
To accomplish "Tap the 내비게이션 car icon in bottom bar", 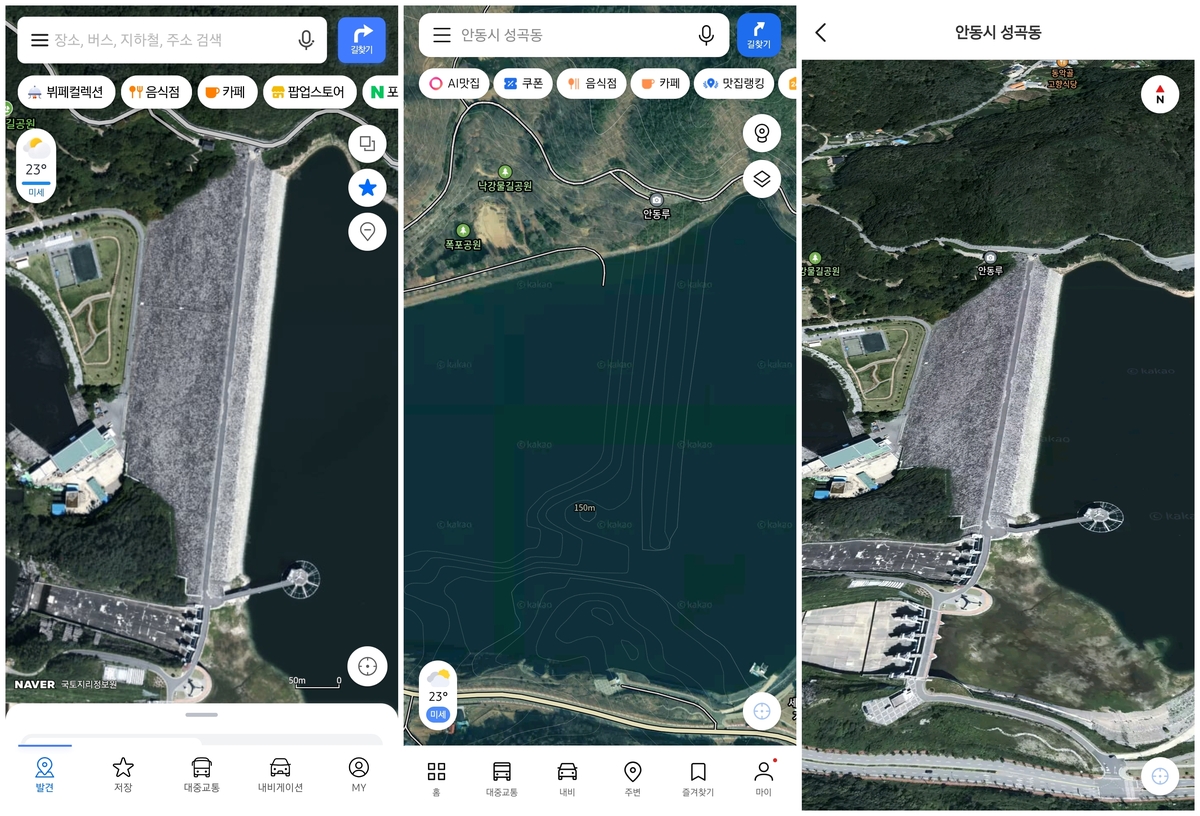I will click(x=280, y=775).
